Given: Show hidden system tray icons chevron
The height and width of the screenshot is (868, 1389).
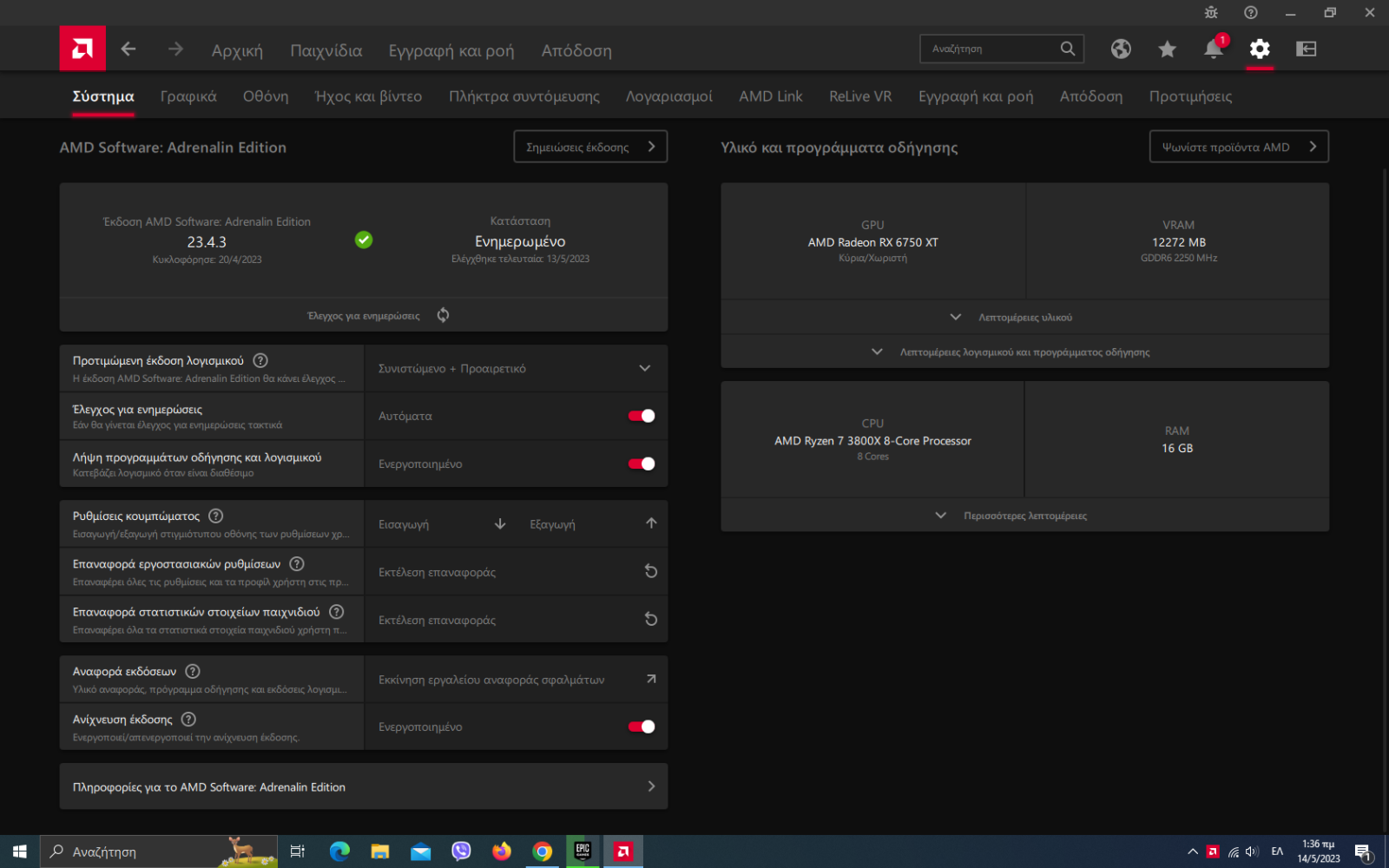Looking at the screenshot, I should pyautogui.click(x=1193, y=852).
